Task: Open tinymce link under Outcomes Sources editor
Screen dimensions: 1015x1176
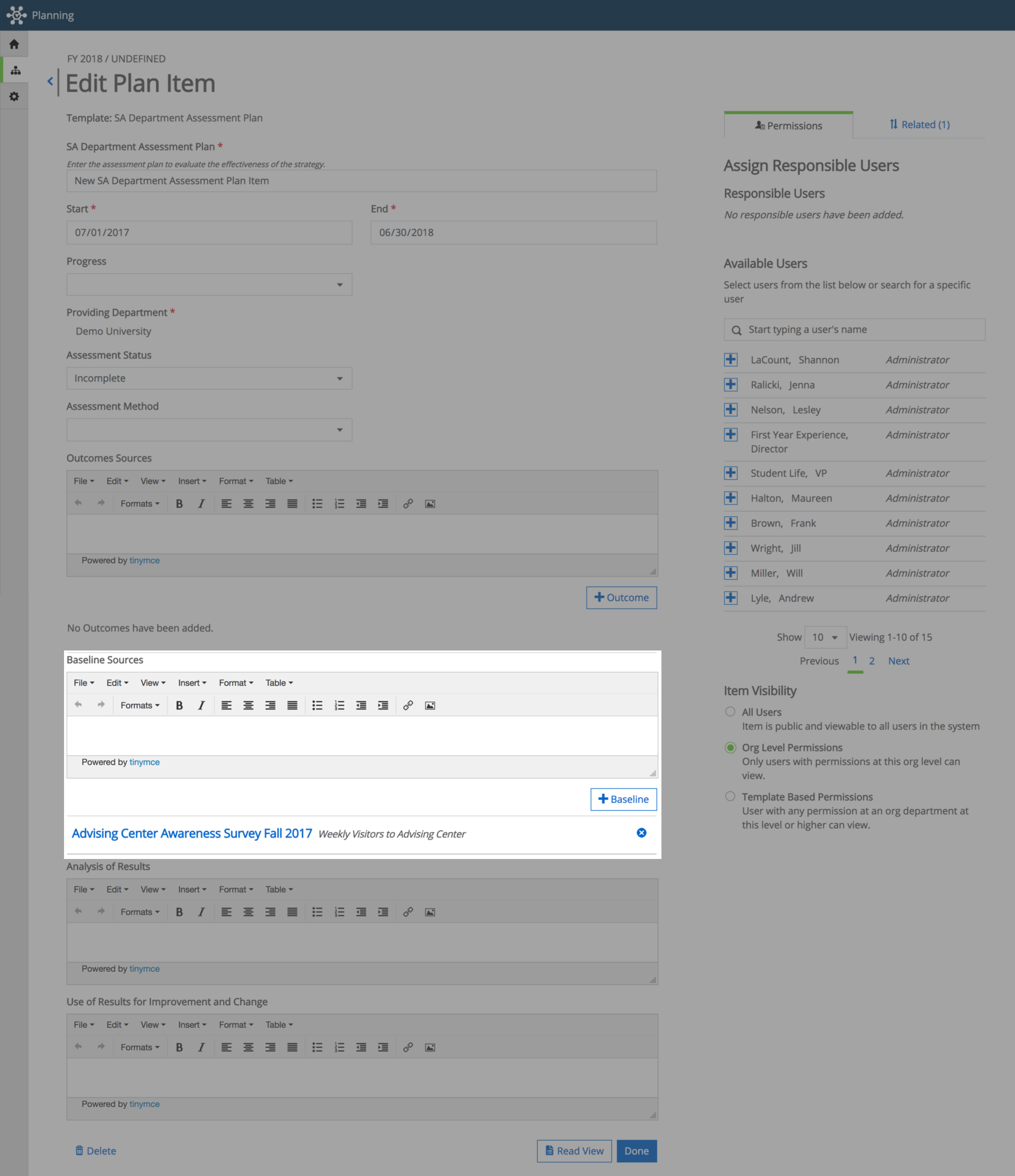Action: [144, 560]
